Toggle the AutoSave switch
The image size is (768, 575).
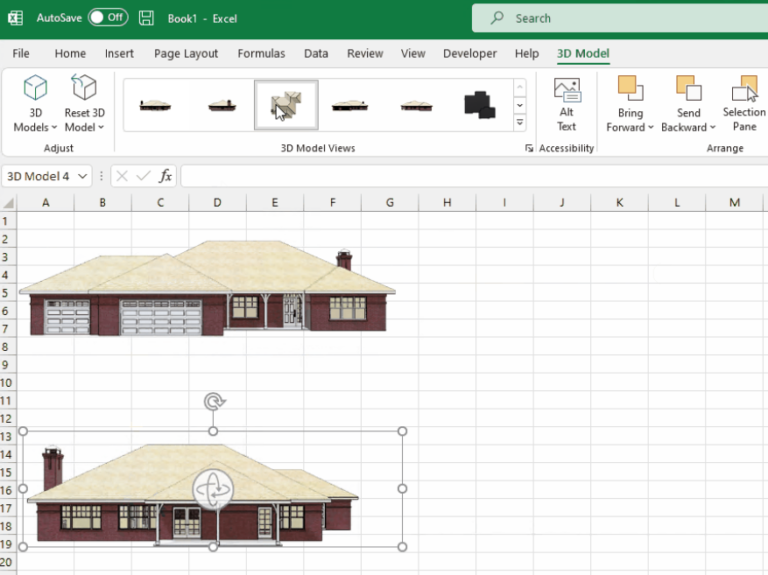click(107, 18)
